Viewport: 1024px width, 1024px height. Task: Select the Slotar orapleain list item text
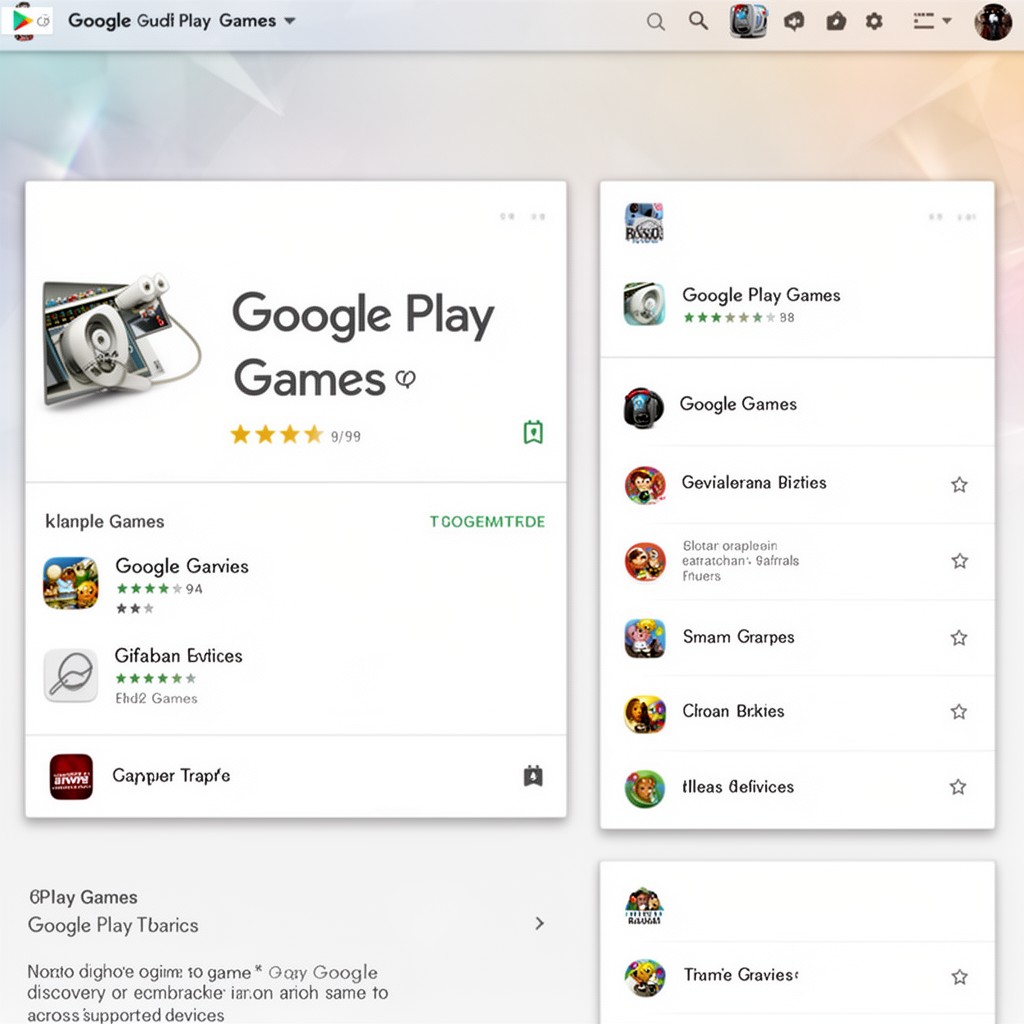coord(741,561)
